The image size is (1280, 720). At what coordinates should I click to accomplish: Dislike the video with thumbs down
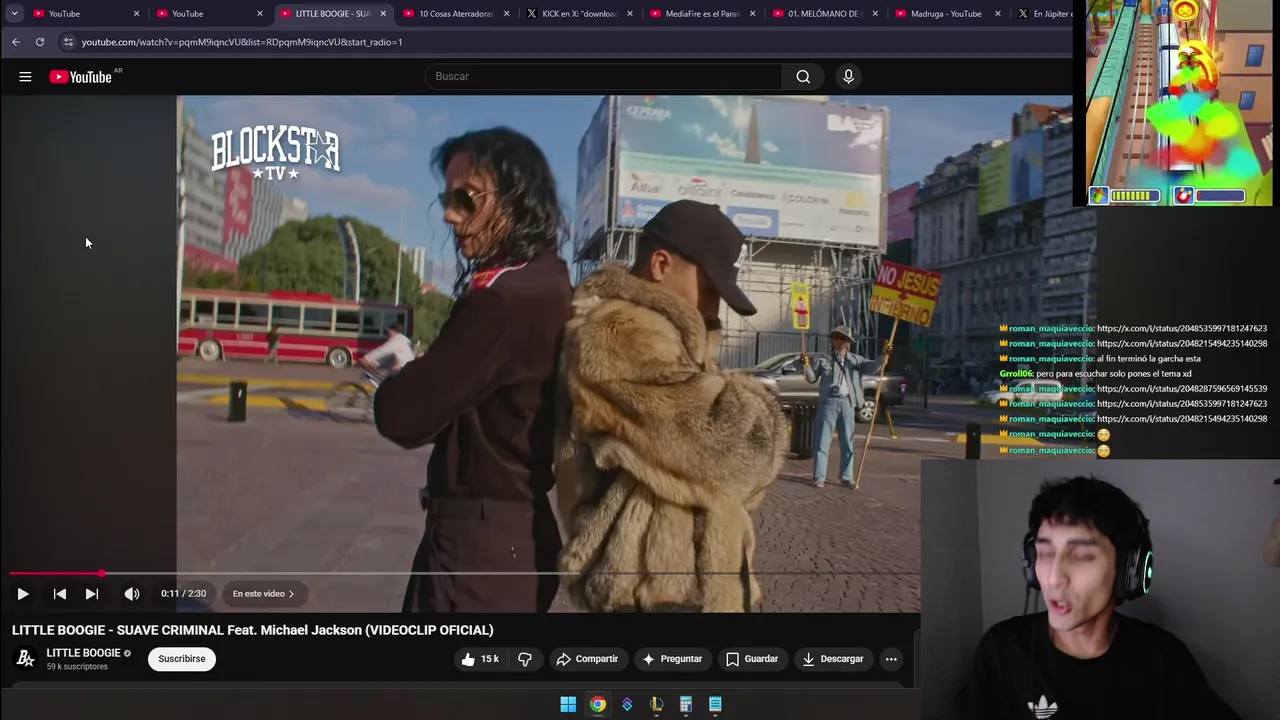525,659
